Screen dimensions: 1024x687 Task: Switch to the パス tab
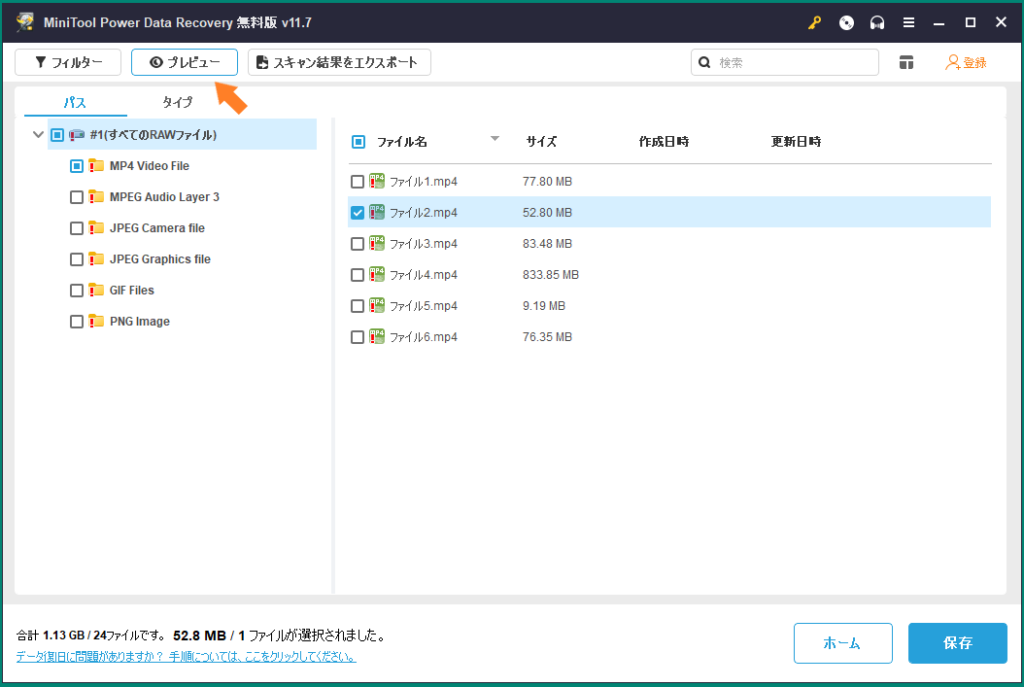coord(73,101)
